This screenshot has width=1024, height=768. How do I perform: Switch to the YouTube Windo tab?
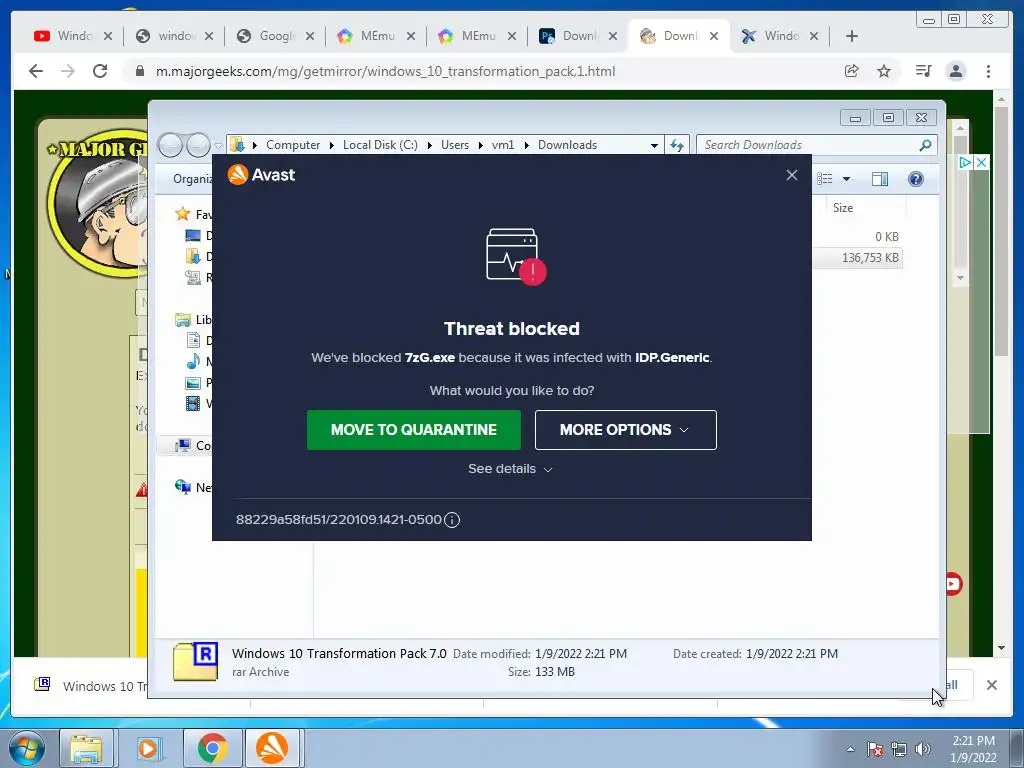coord(72,36)
